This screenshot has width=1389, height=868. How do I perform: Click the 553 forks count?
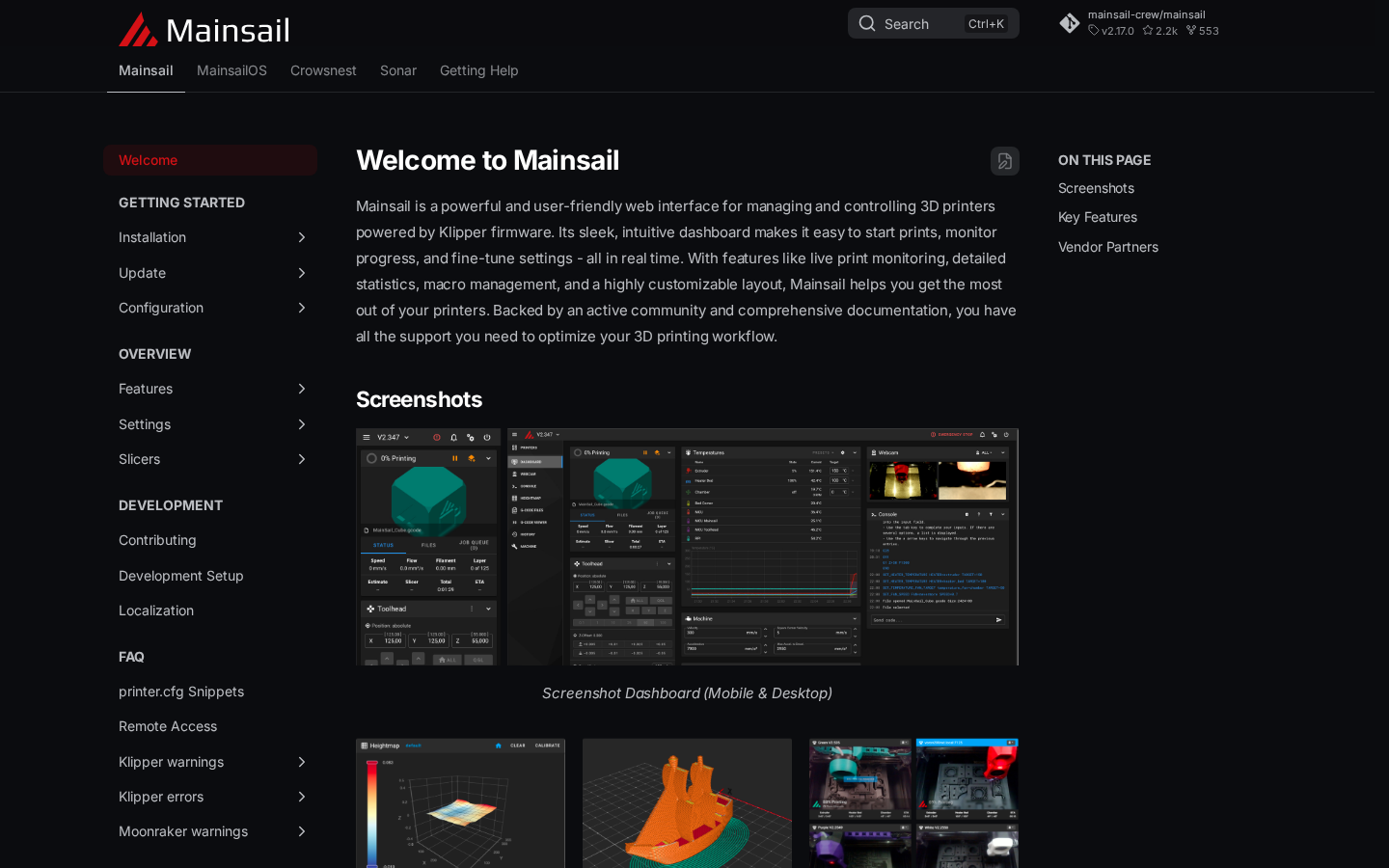pyautogui.click(x=1203, y=31)
